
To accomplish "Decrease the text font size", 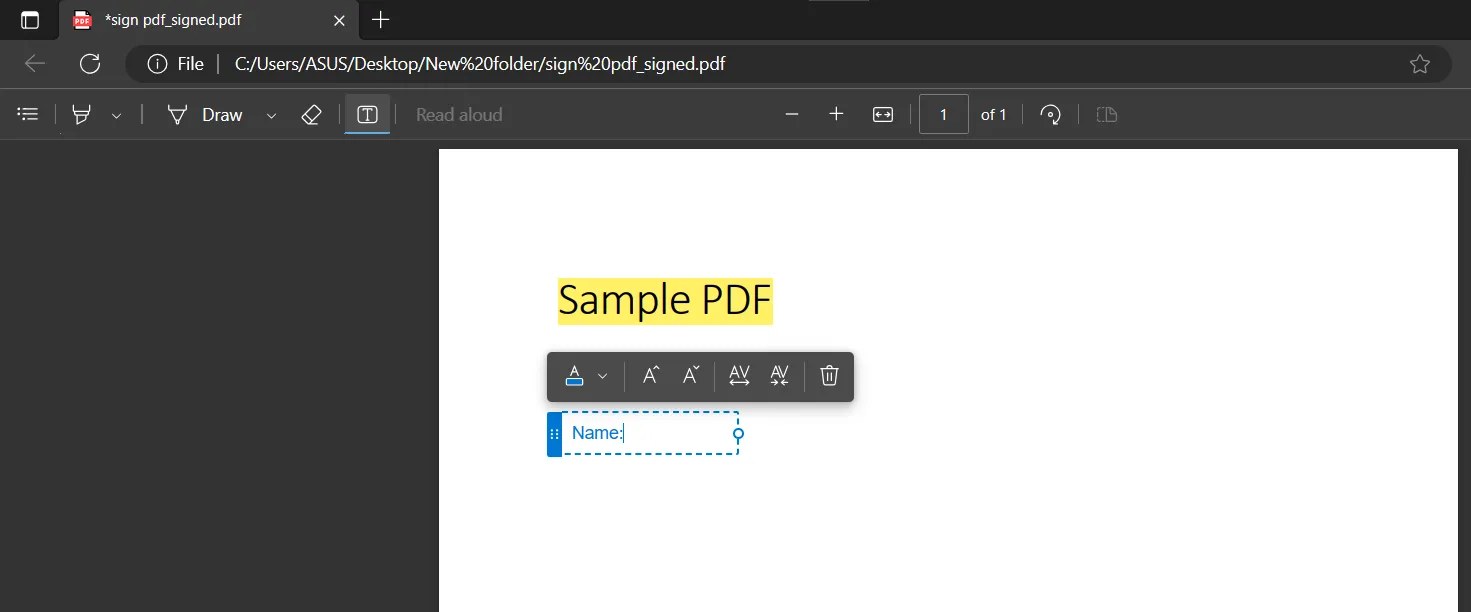I will [x=690, y=376].
